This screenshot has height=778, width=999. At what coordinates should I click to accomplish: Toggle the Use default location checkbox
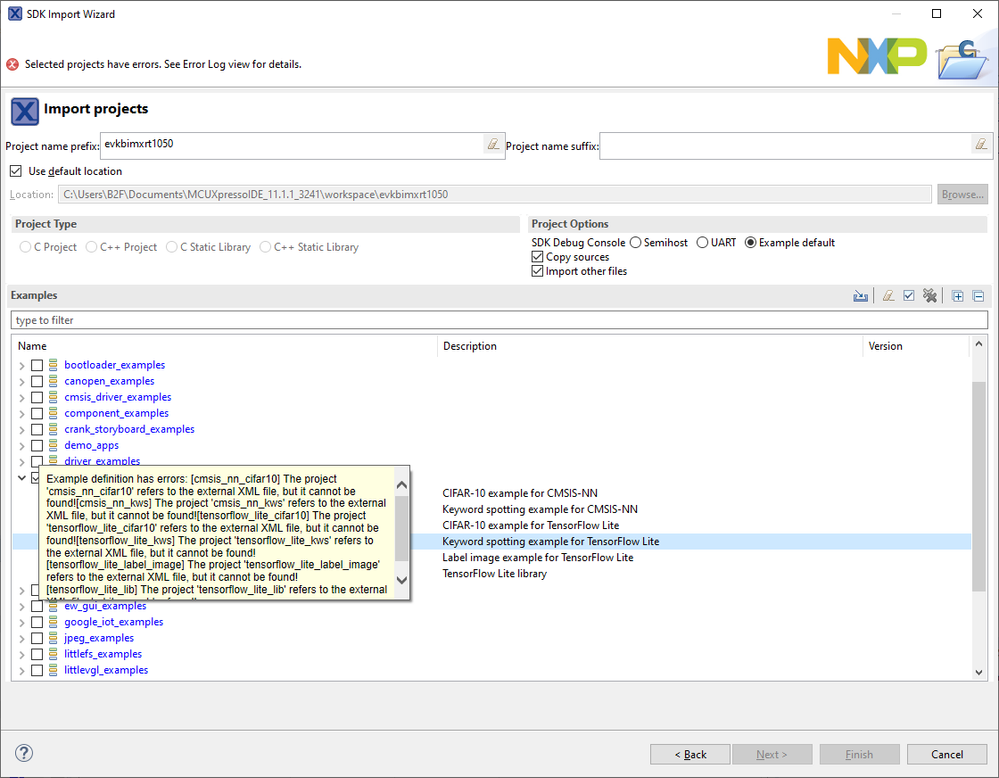point(16,171)
